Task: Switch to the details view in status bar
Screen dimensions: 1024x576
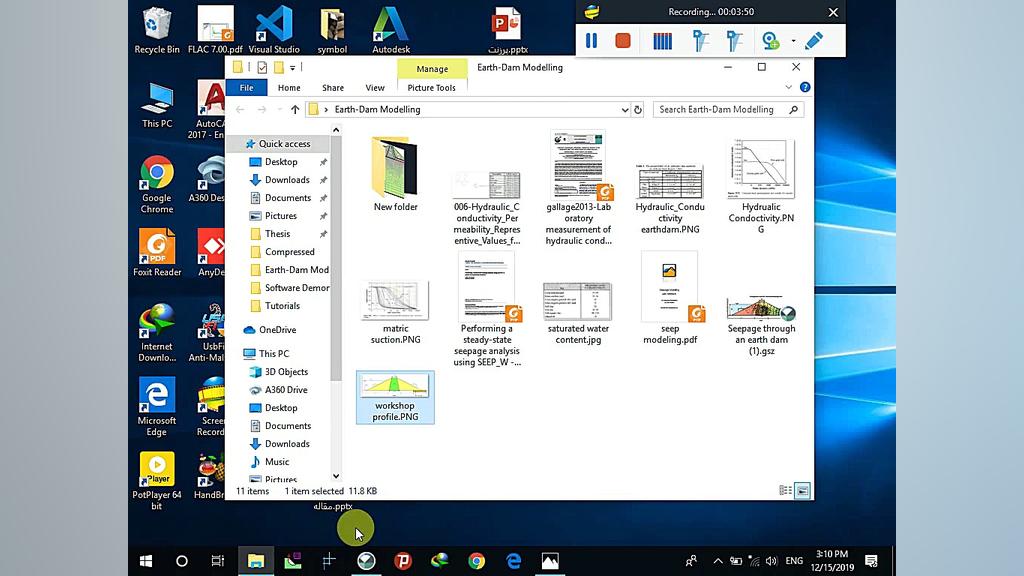Action: (x=786, y=491)
